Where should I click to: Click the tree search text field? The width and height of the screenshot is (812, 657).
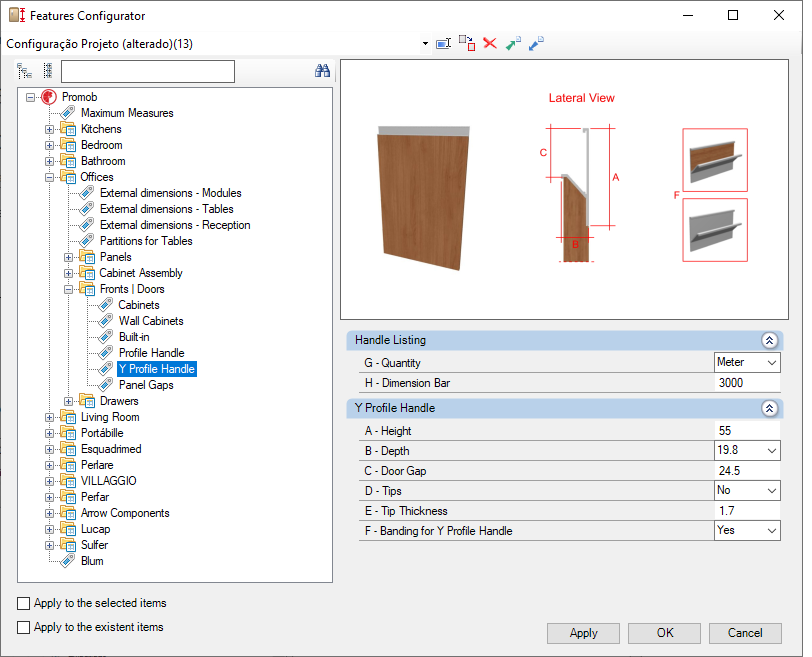[x=148, y=71]
